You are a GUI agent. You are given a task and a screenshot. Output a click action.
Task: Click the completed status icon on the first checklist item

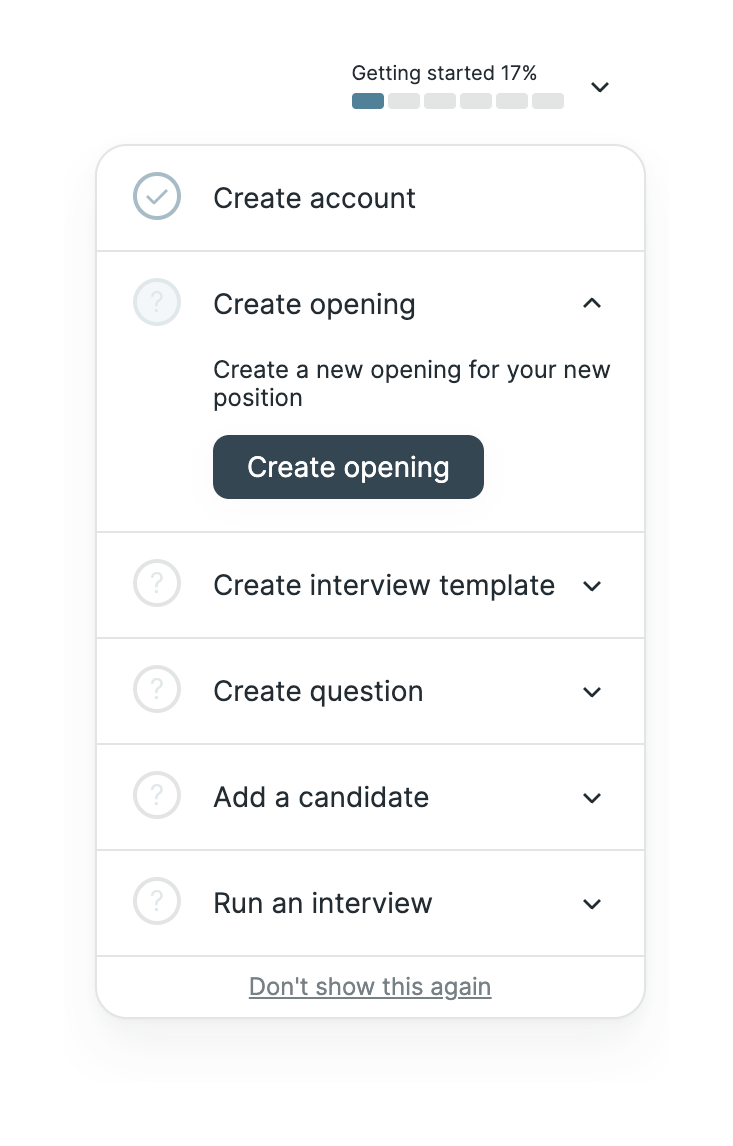tap(157, 197)
